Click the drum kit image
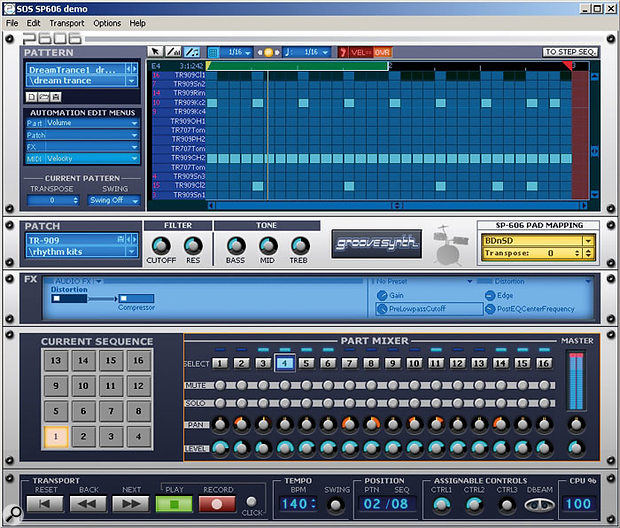Image resolution: width=620 pixels, height=528 pixels. [x=450, y=245]
